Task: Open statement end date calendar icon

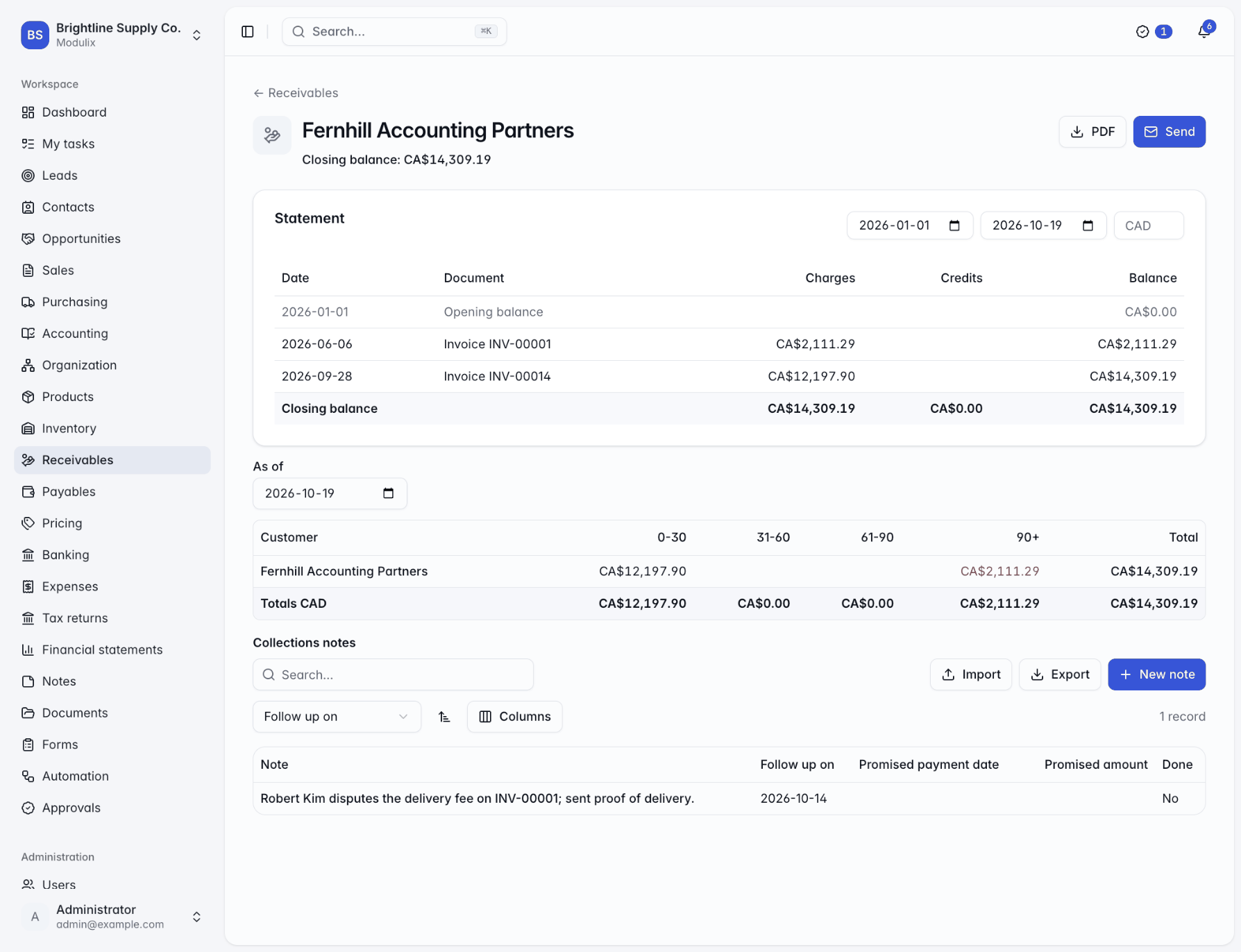Action: click(x=1088, y=226)
